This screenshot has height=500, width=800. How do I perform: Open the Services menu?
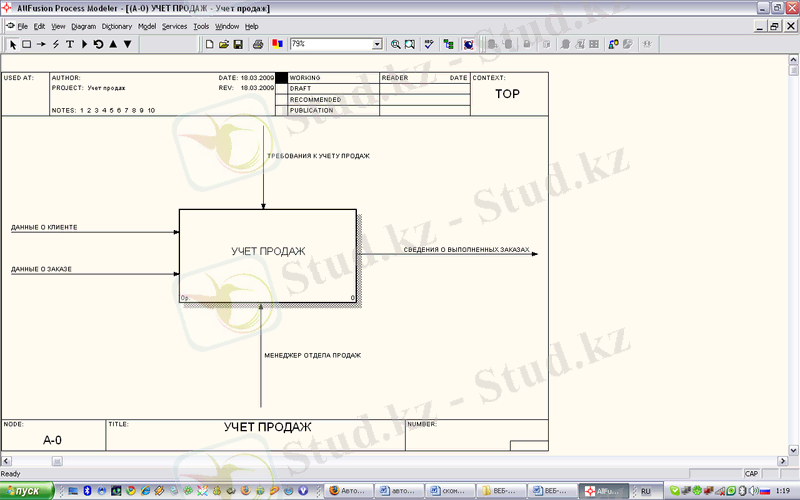pyautogui.click(x=174, y=26)
